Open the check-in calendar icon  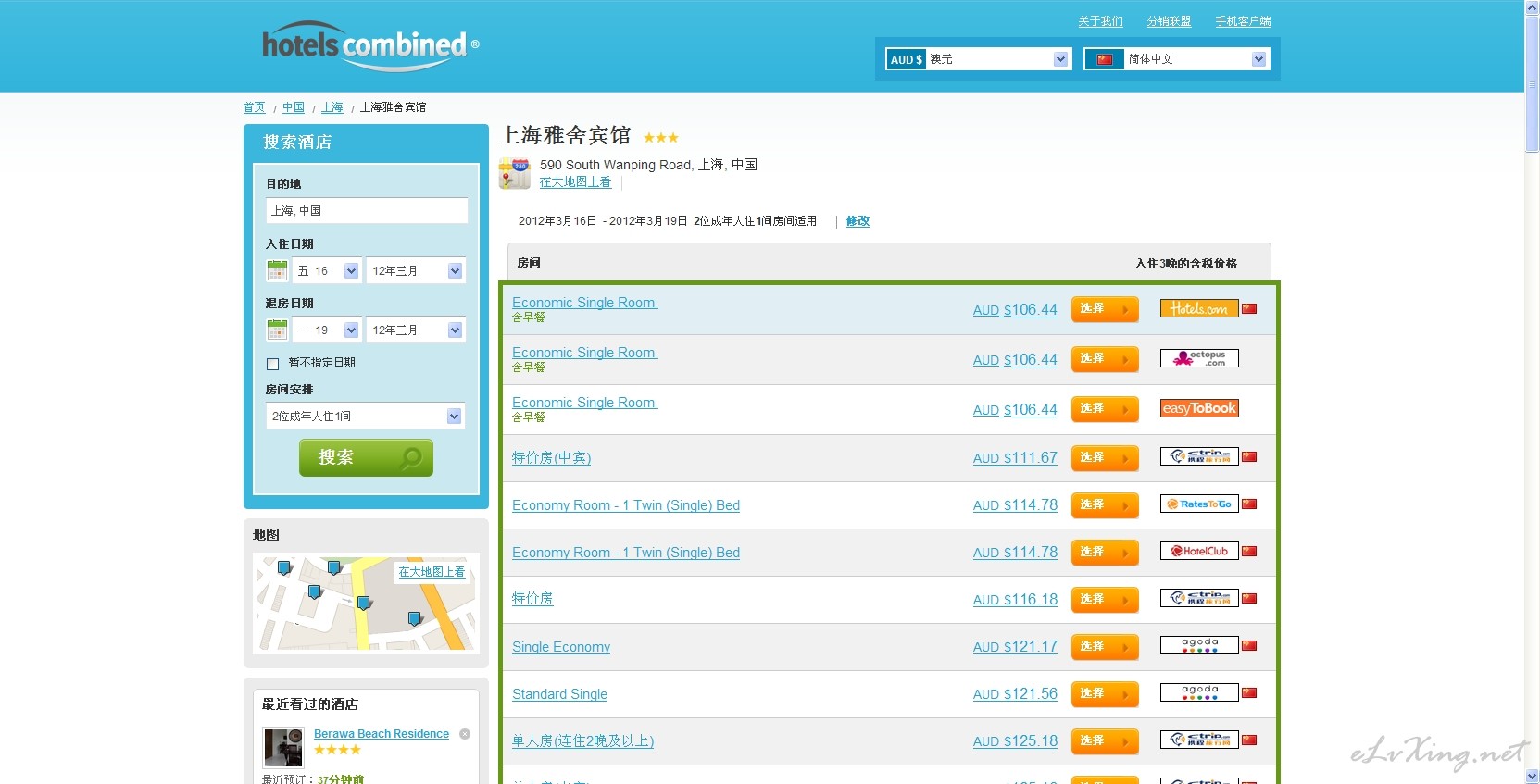[x=277, y=270]
